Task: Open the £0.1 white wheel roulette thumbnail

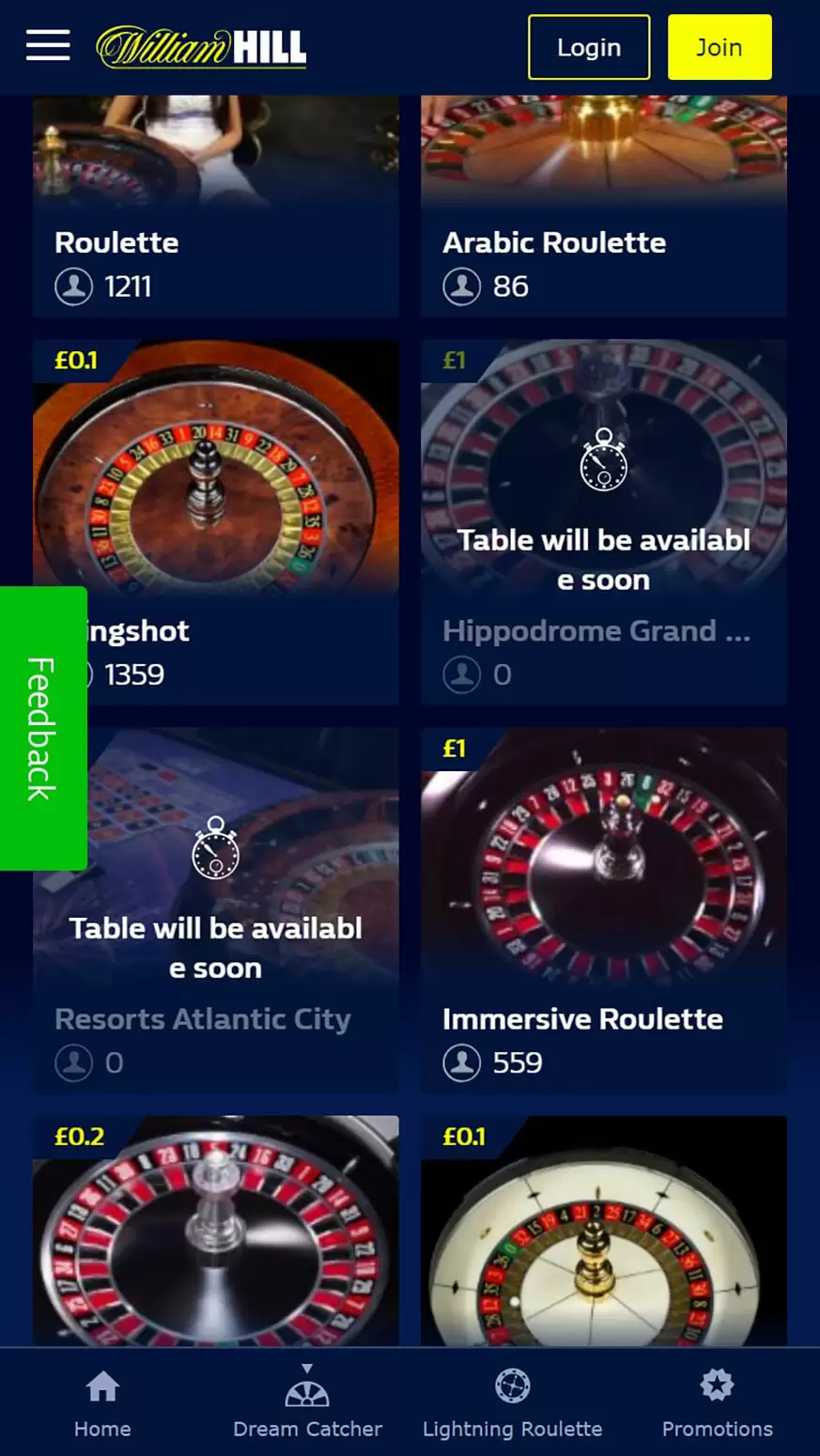Action: coord(603,1231)
